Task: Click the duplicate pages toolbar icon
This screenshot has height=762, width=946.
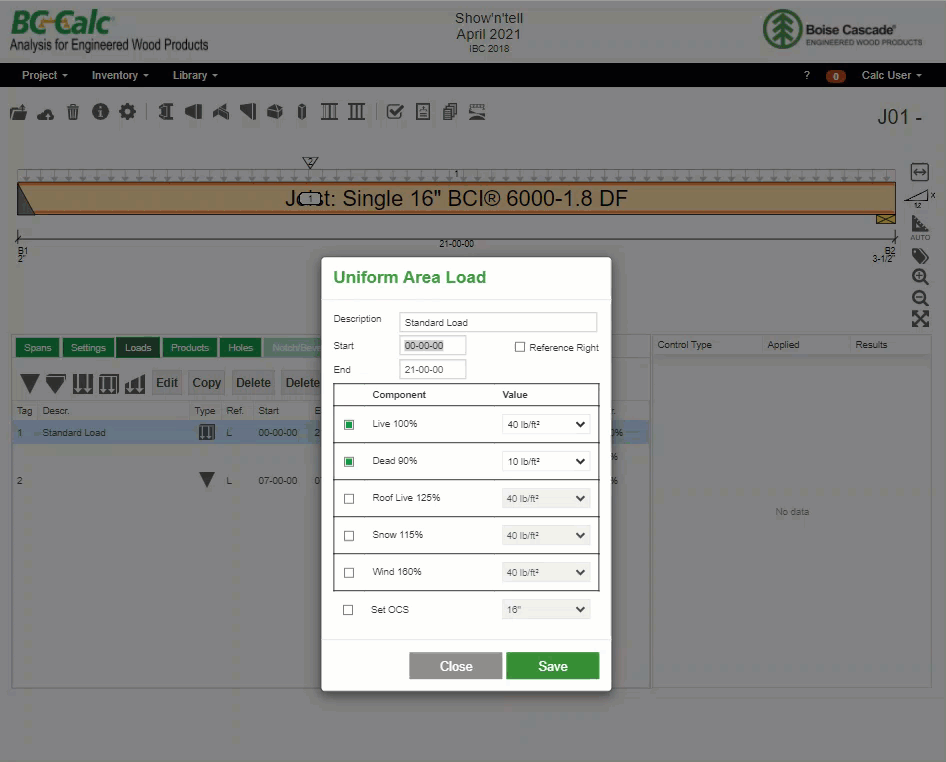Action: coord(450,112)
